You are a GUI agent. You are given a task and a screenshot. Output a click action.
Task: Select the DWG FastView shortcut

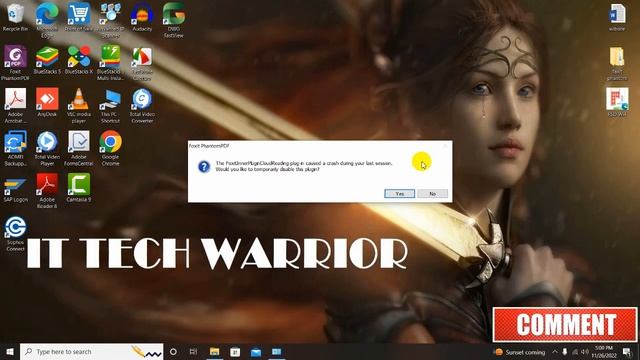click(174, 20)
